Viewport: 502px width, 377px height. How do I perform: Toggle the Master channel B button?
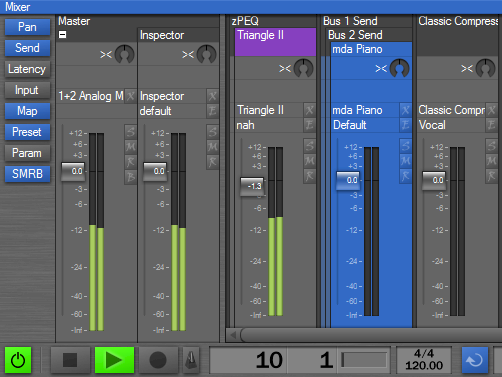pyautogui.click(x=130, y=177)
